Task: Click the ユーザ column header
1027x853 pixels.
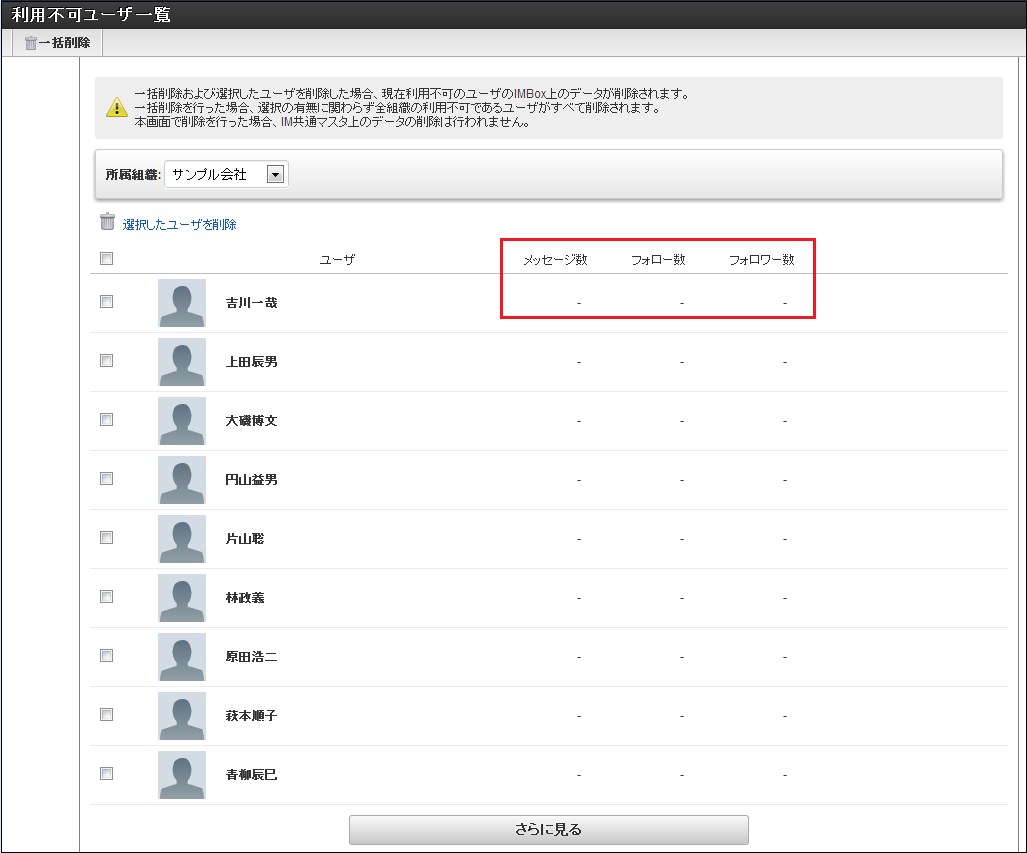Action: [337, 259]
